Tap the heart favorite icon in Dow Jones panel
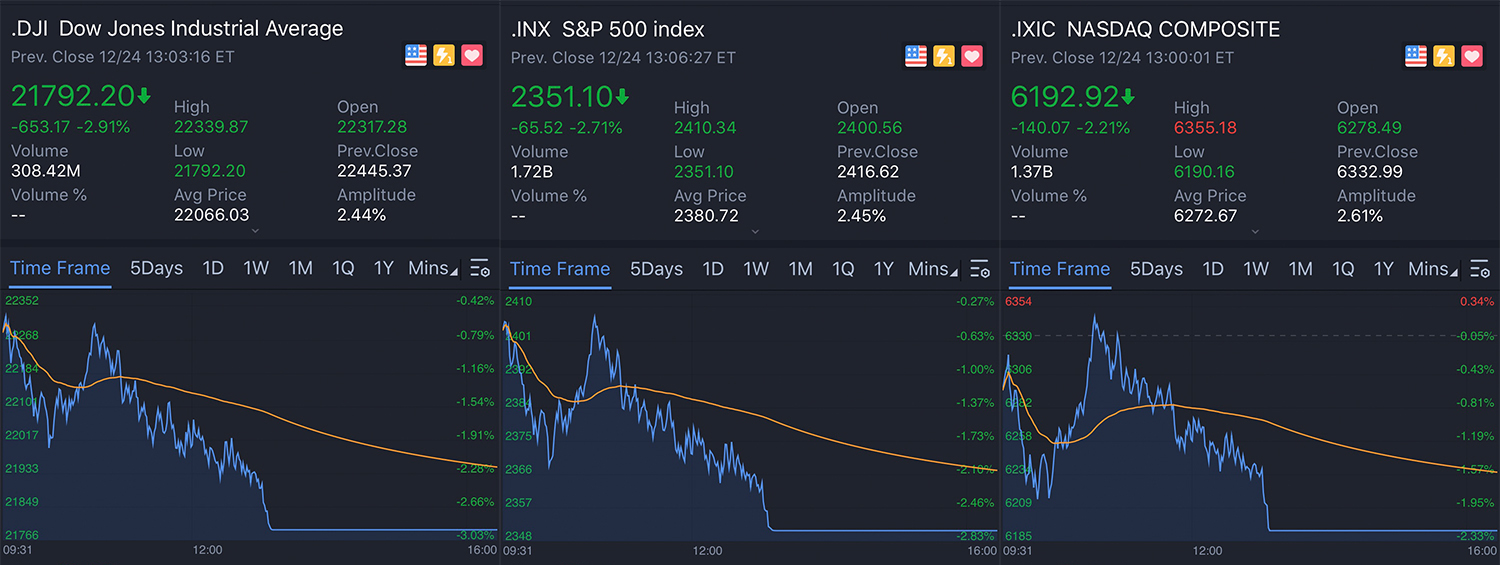This screenshot has height=565, width=1500. 472,56
